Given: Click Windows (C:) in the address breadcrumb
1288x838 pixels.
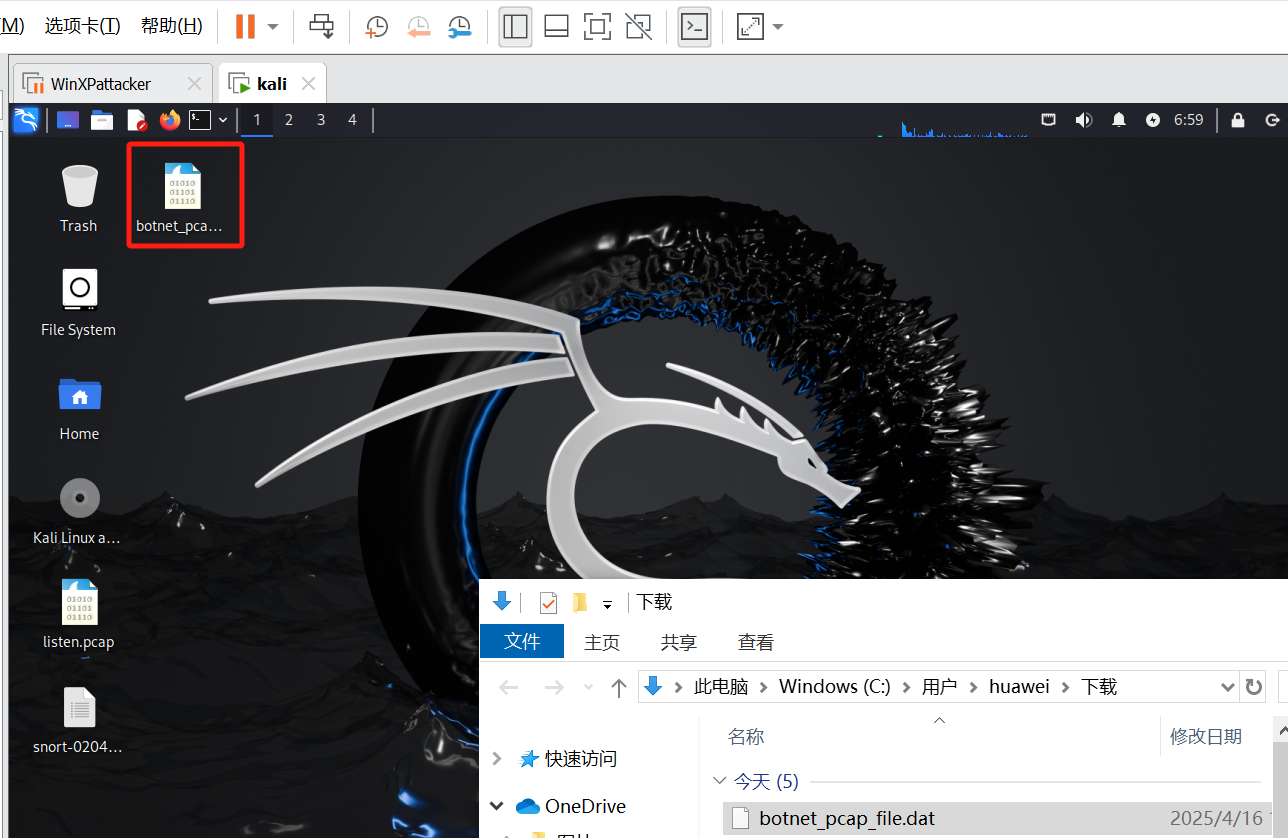Looking at the screenshot, I should click(834, 687).
